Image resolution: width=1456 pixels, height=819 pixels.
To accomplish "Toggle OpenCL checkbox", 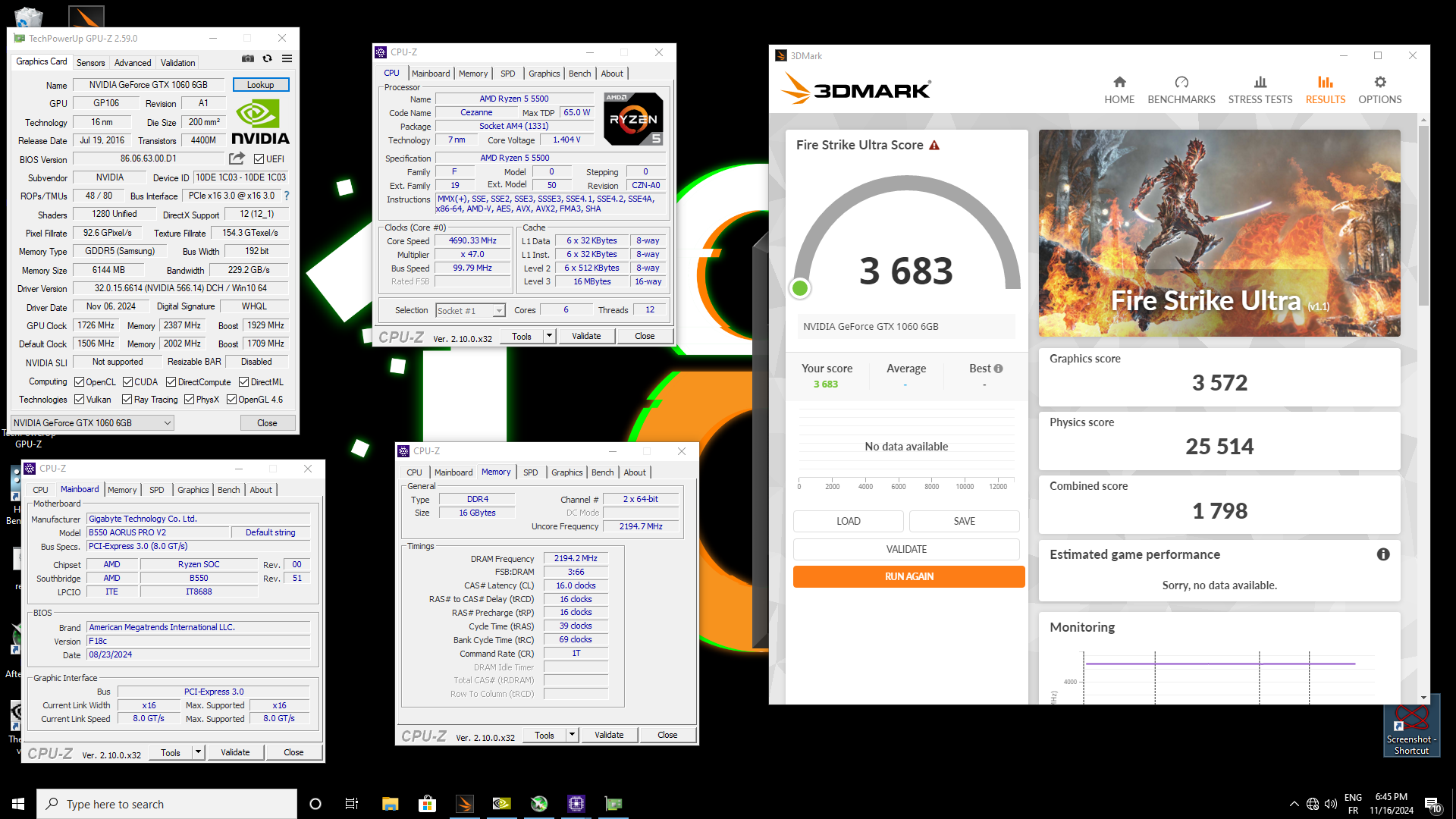I will 79,381.
